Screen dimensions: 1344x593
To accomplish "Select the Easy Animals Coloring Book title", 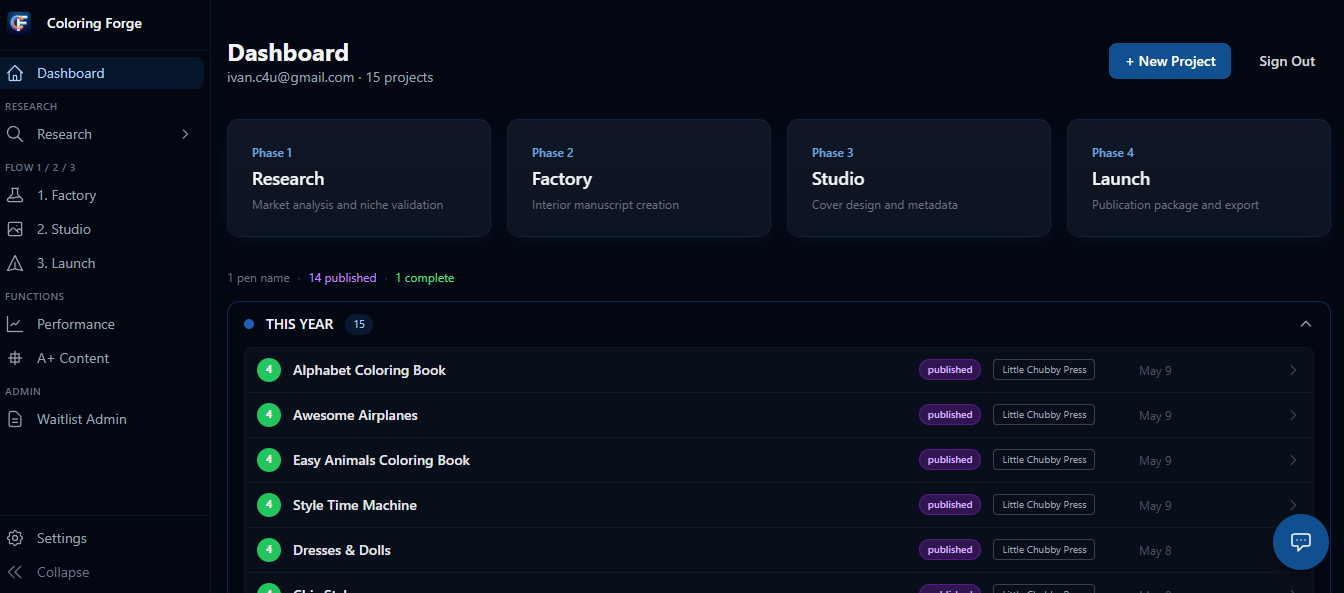I will (x=381, y=460).
